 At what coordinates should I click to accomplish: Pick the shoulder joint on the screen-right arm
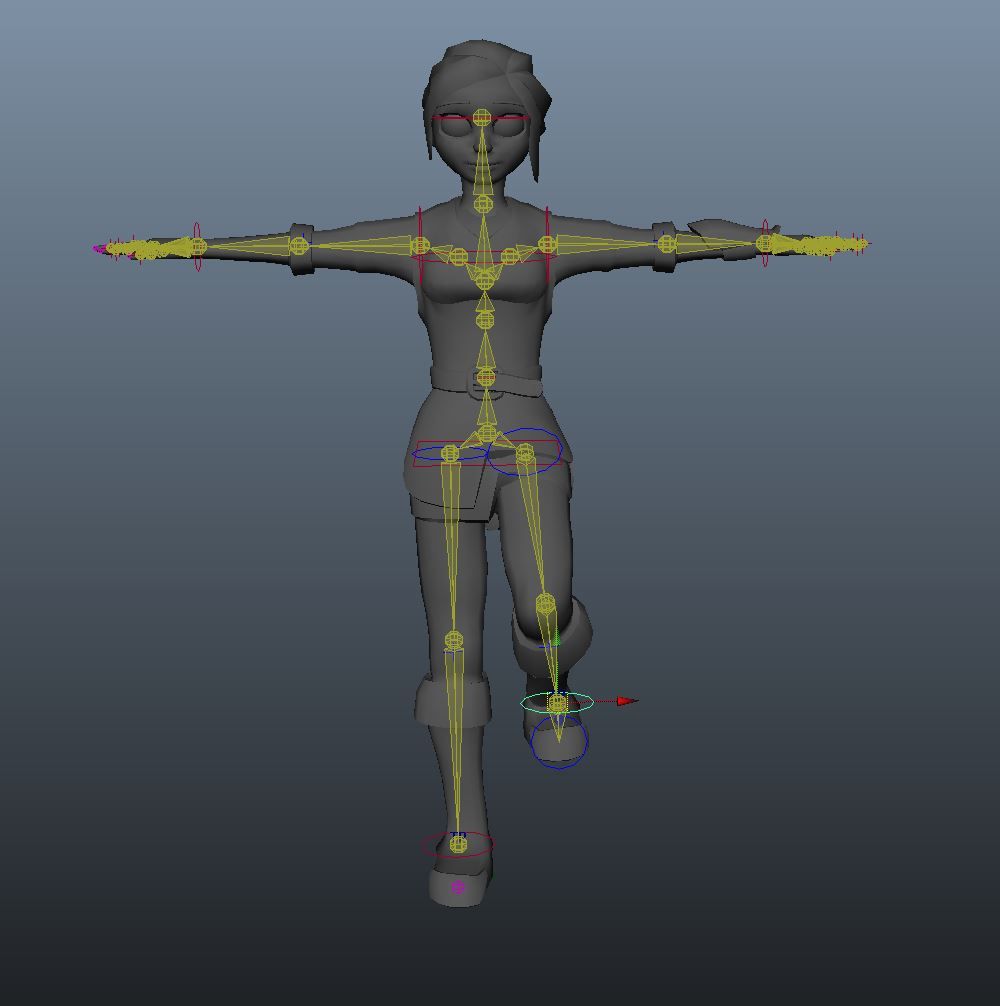coord(546,244)
